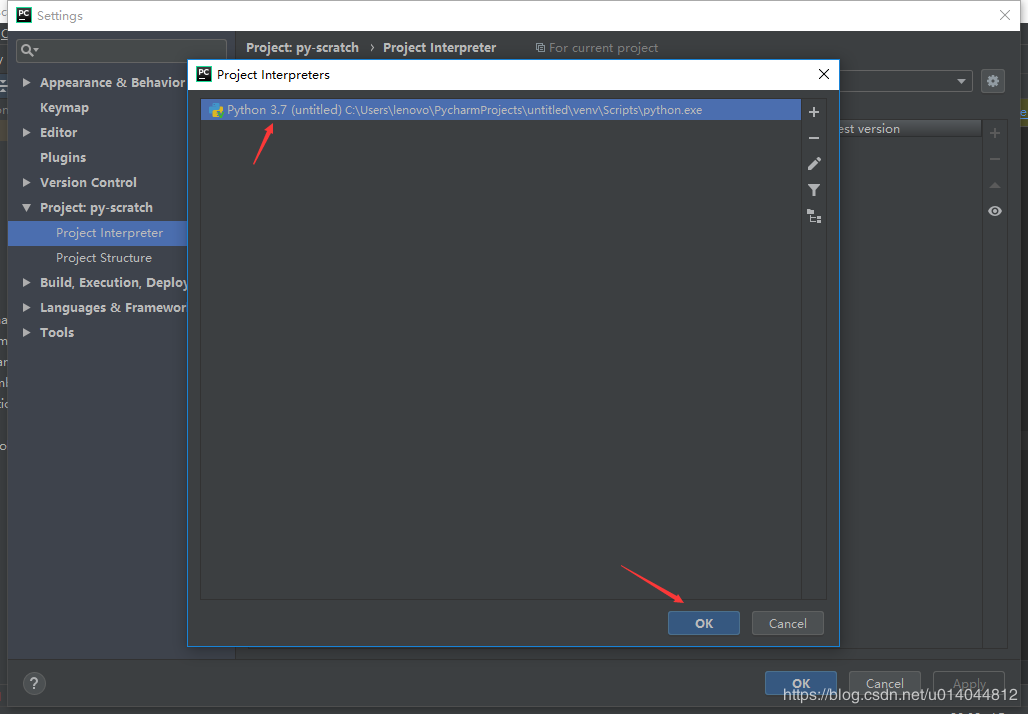Click the Latest version column header

tap(910, 129)
